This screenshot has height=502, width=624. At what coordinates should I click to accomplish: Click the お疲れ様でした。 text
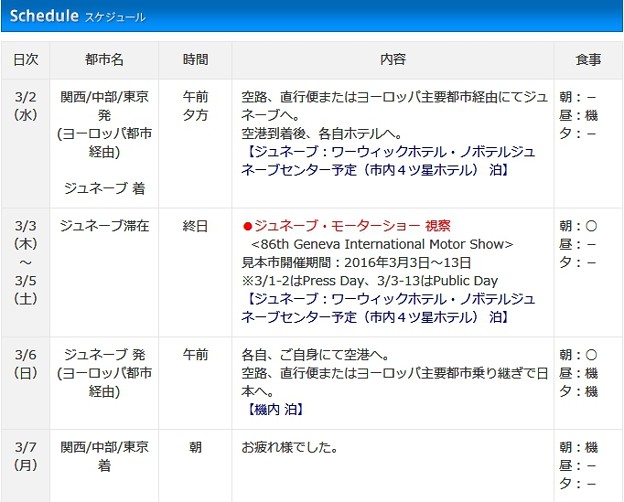click(290, 447)
